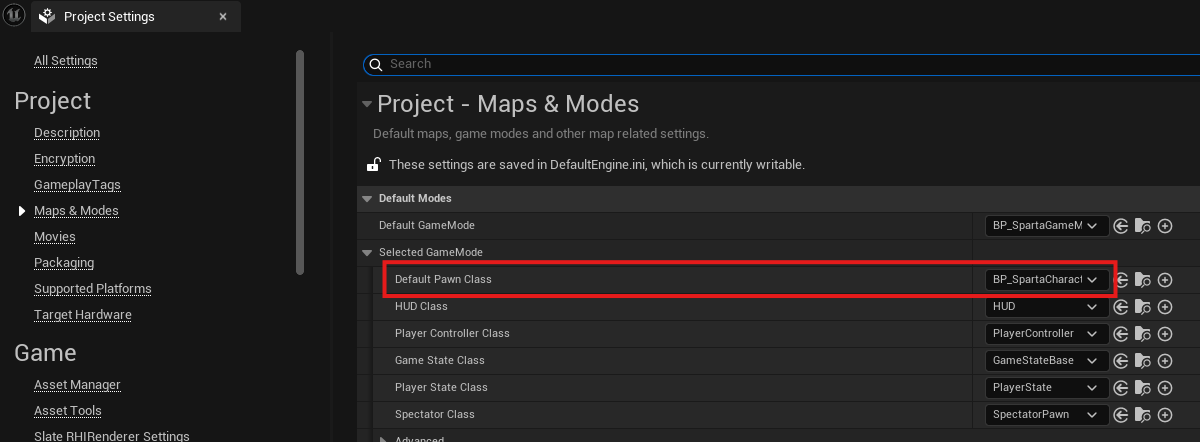Click the search magnifier icon
This screenshot has height=442, width=1200.
(376, 64)
